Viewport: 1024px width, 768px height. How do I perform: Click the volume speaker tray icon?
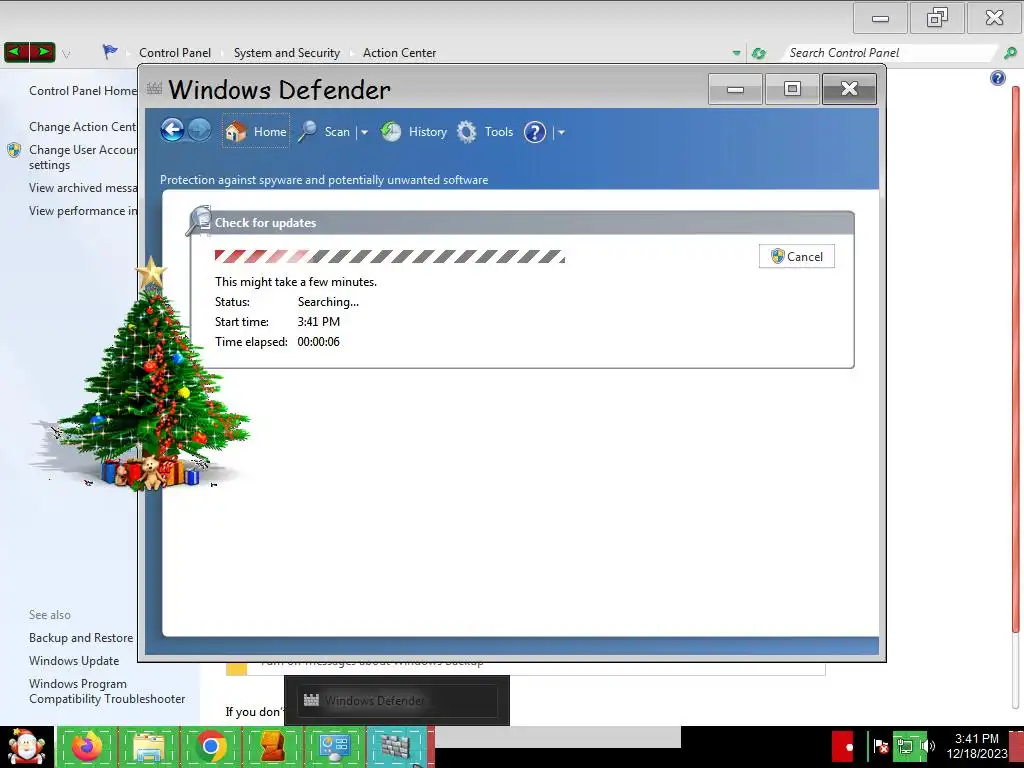tap(927, 746)
